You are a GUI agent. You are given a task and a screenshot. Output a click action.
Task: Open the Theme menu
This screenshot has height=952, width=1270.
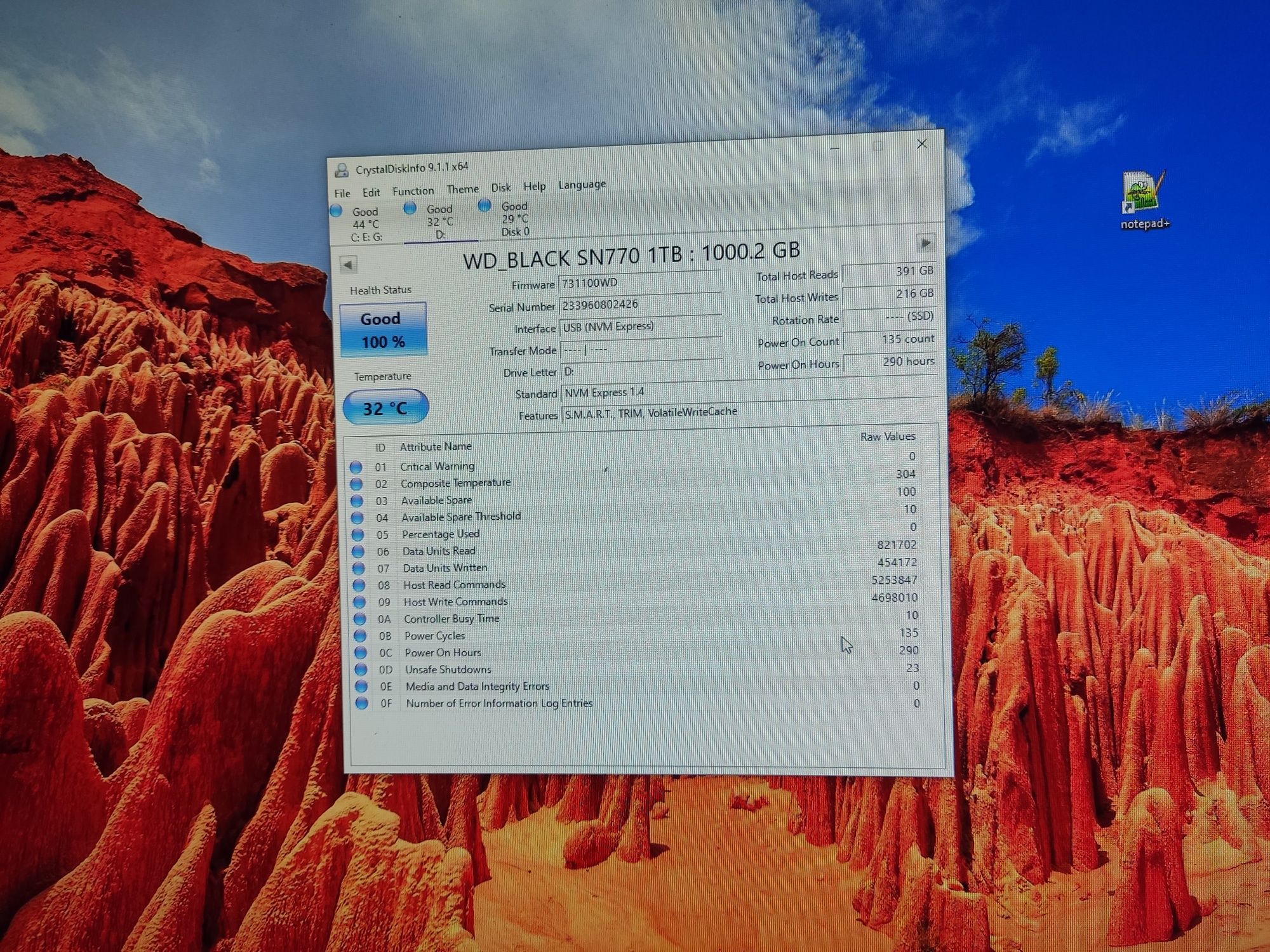pyautogui.click(x=462, y=189)
